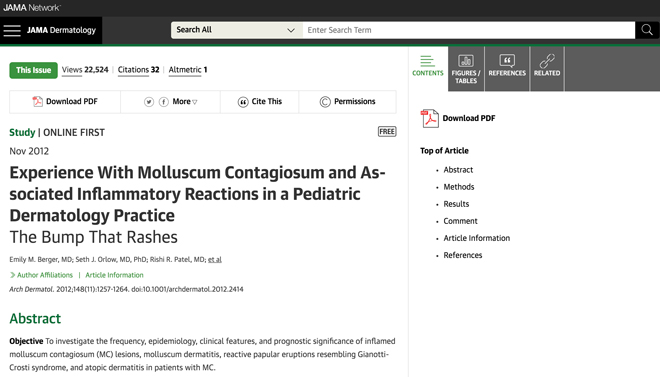Jump to Top of Article
The height and width of the screenshot is (377, 660).
[x=444, y=151]
